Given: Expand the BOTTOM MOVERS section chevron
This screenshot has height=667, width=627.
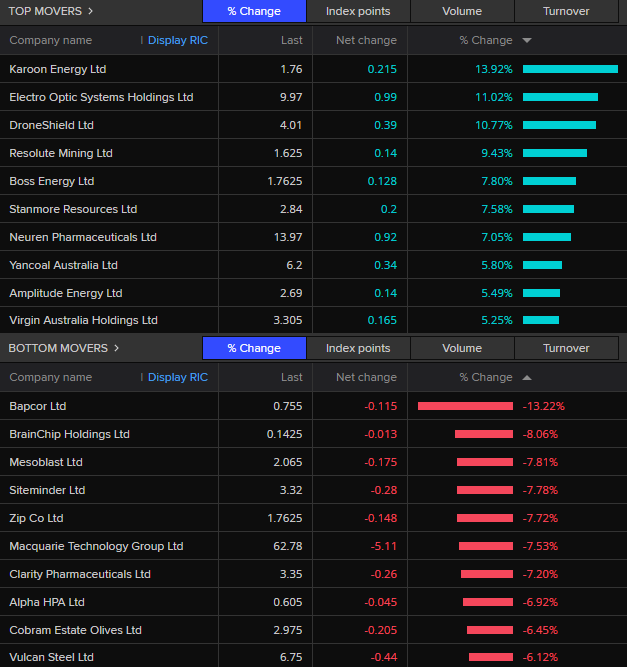Looking at the screenshot, I should click(x=116, y=349).
